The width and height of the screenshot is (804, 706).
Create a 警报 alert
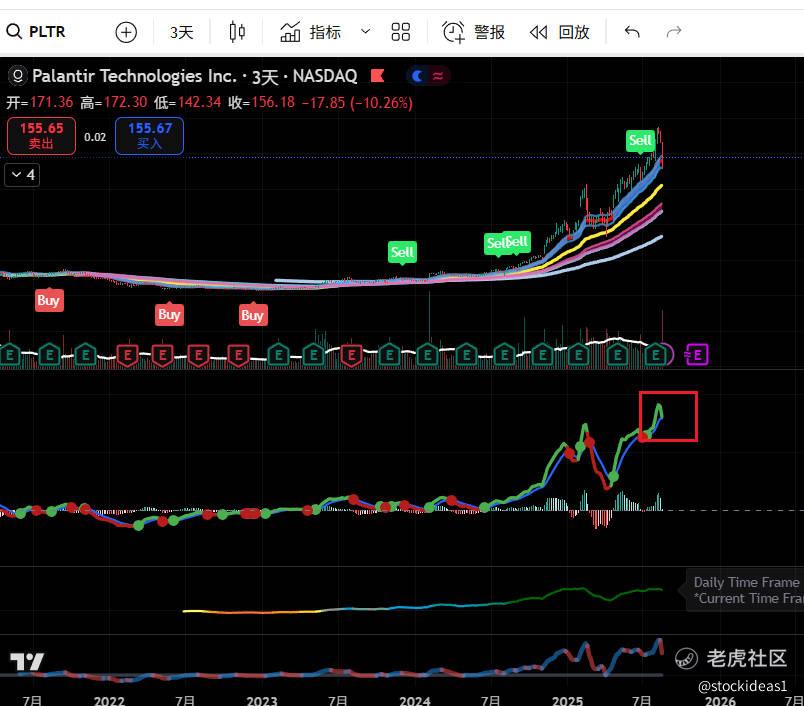(473, 32)
